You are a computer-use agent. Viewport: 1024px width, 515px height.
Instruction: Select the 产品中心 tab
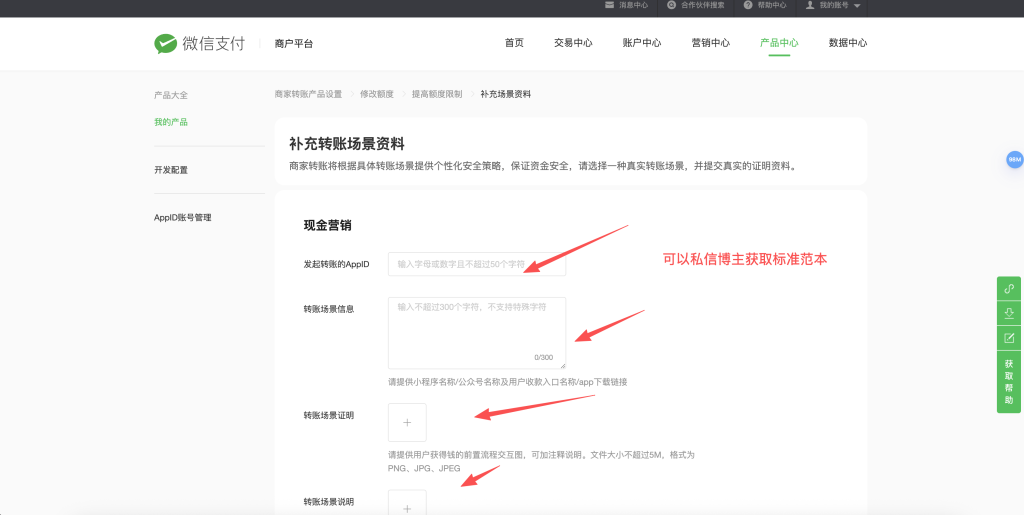pos(779,43)
